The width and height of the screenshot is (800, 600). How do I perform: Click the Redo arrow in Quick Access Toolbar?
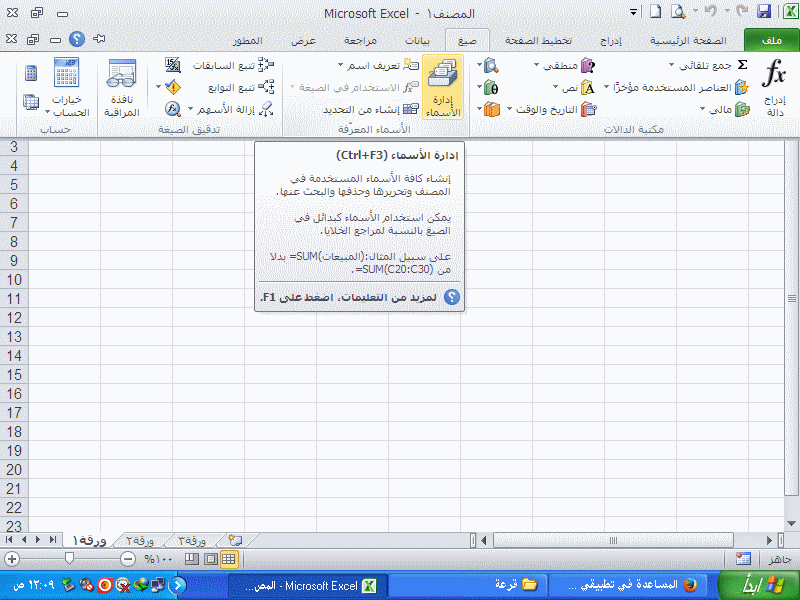tap(742, 12)
